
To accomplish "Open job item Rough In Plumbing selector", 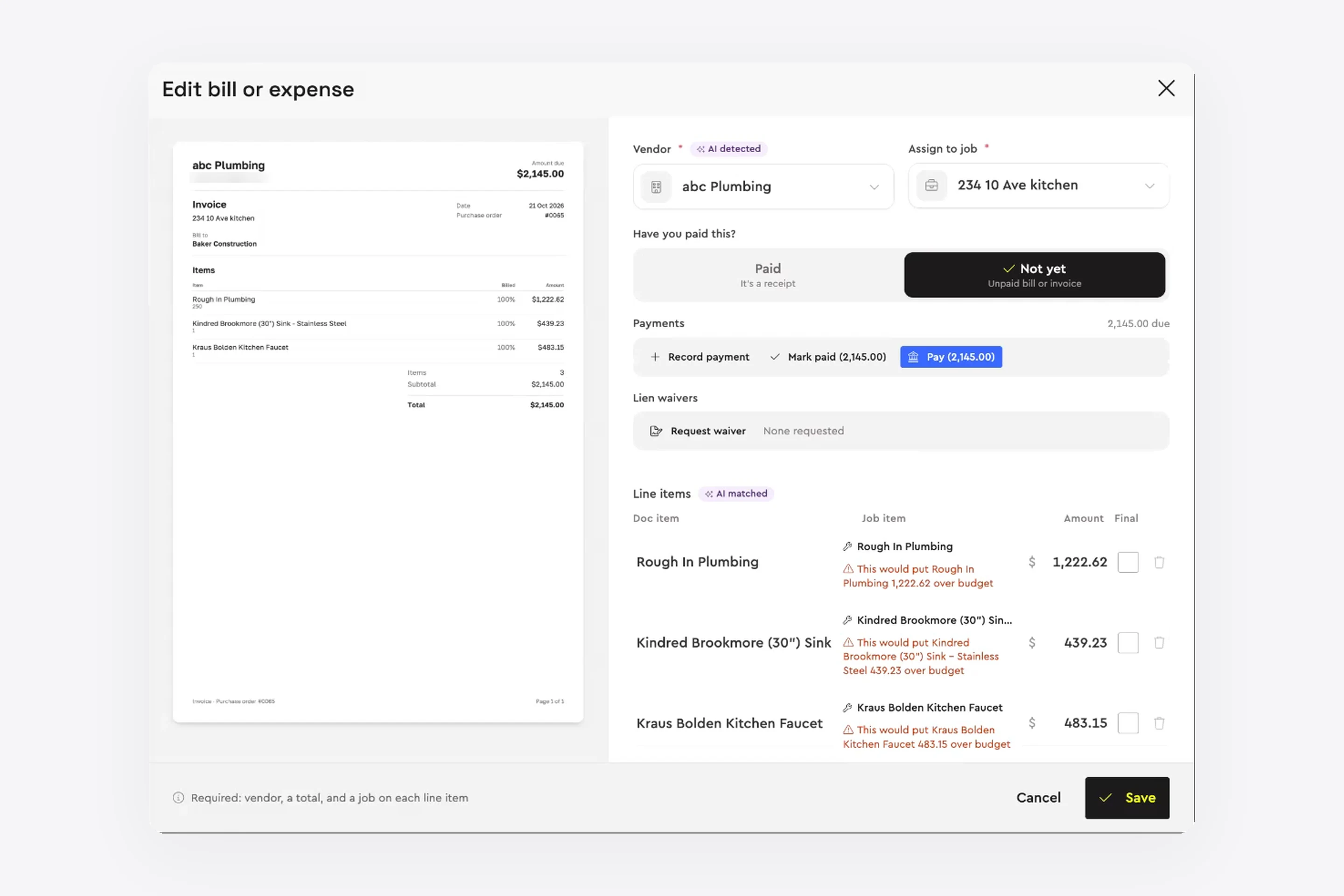I will pos(898,546).
